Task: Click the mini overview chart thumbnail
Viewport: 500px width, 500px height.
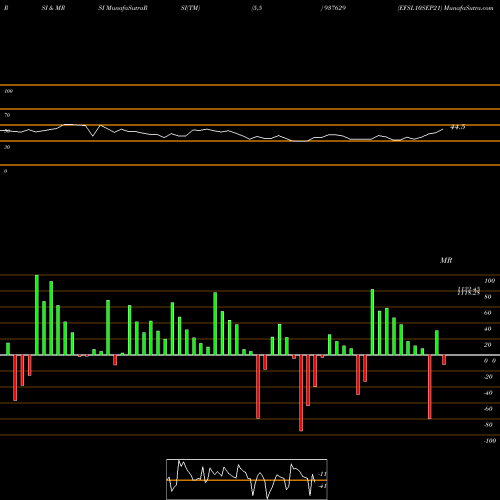Action: point(247,479)
